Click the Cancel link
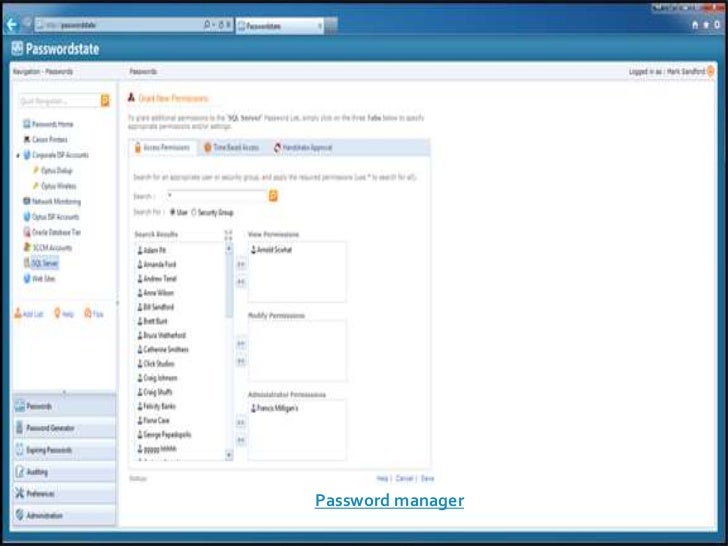 (x=404, y=478)
